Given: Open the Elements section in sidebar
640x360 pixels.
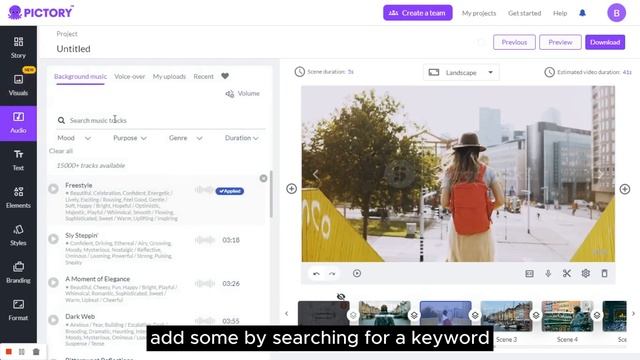Looking at the screenshot, I should [x=18, y=198].
